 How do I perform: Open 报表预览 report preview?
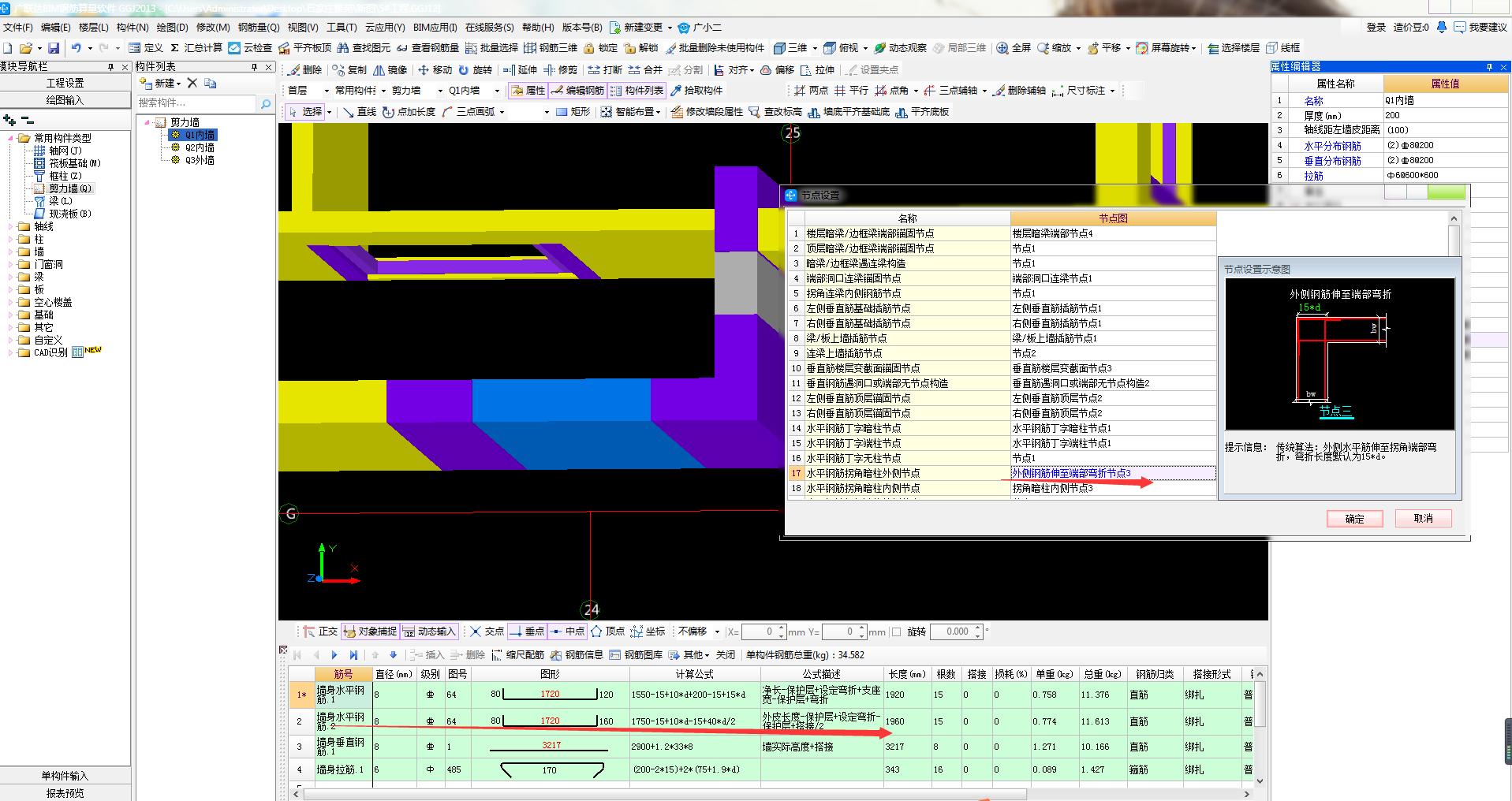coord(65,793)
